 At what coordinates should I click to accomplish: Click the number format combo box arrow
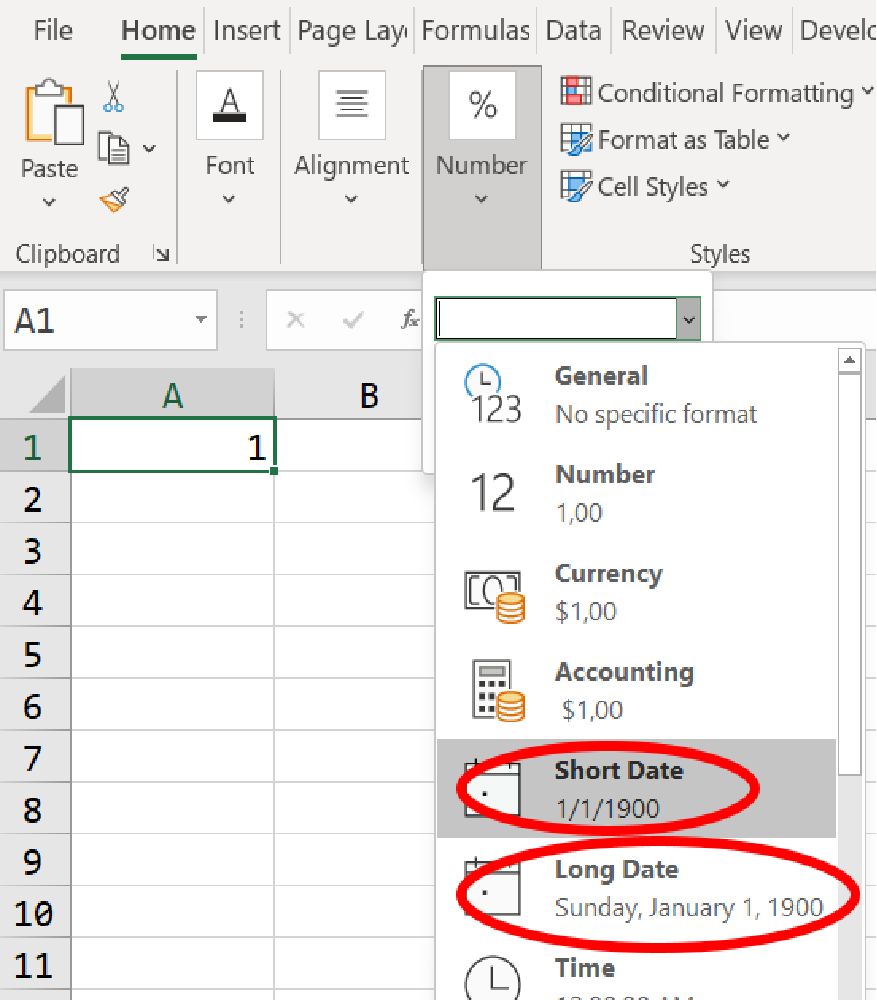689,319
